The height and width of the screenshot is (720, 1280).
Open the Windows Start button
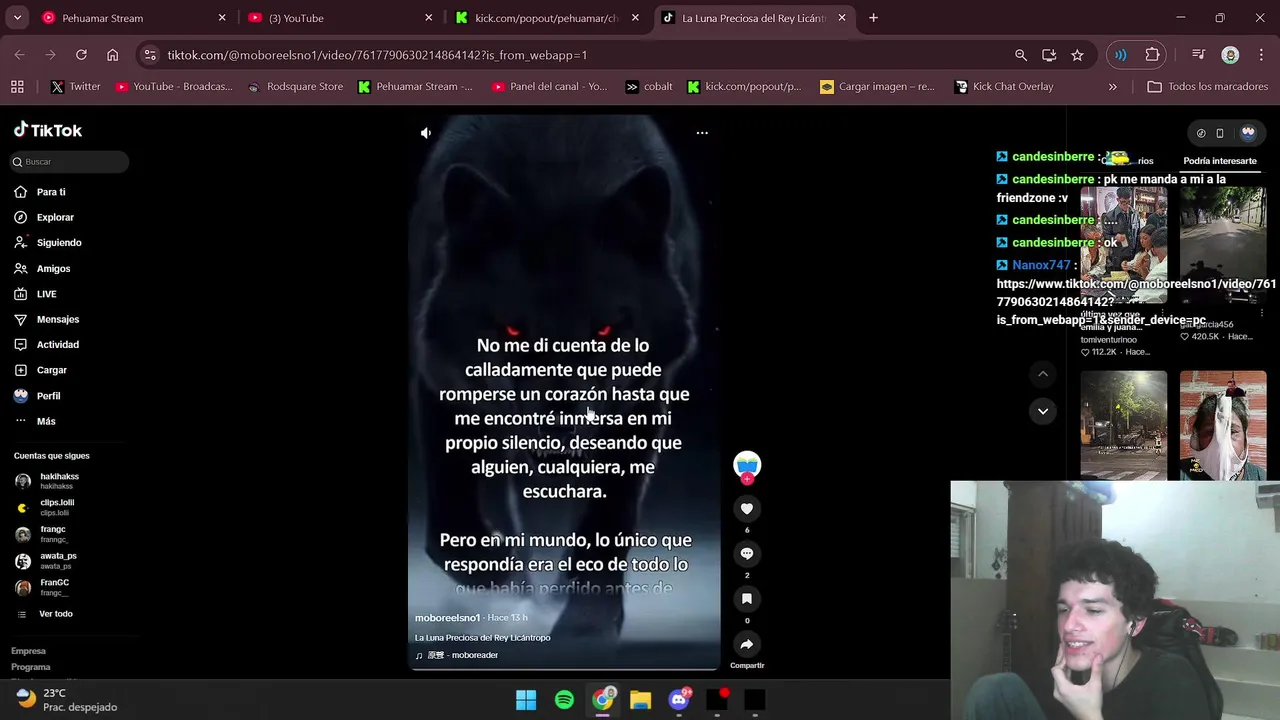pyautogui.click(x=526, y=700)
